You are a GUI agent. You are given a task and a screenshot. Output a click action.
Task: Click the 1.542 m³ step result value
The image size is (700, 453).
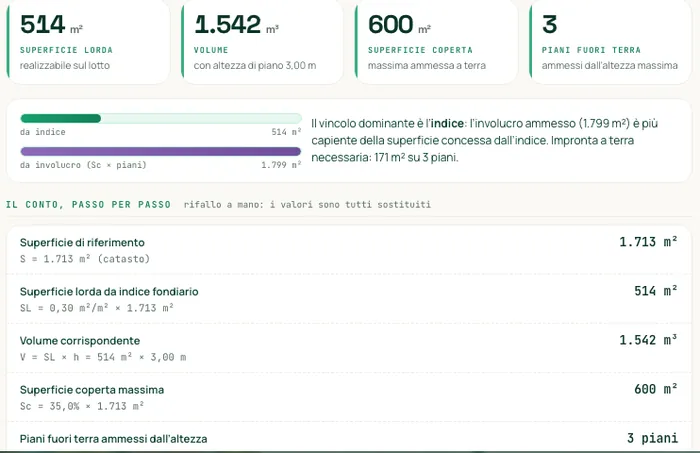pos(648,340)
